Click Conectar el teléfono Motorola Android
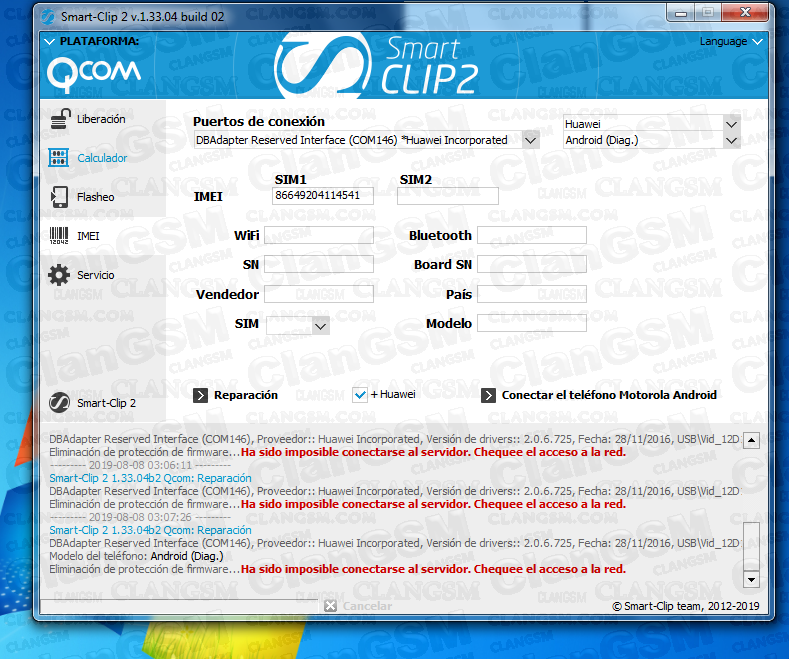This screenshot has width=789, height=659. click(609, 395)
